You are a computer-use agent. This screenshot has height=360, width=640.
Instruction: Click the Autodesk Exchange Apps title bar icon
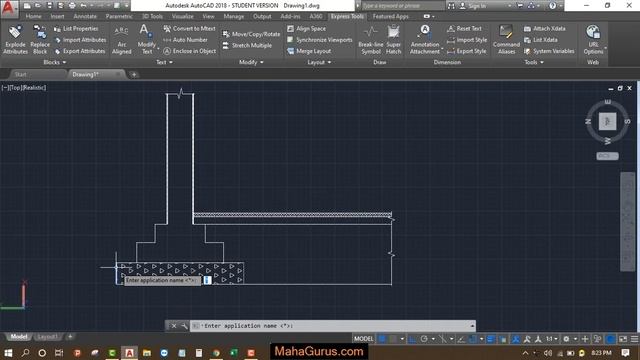520,6
